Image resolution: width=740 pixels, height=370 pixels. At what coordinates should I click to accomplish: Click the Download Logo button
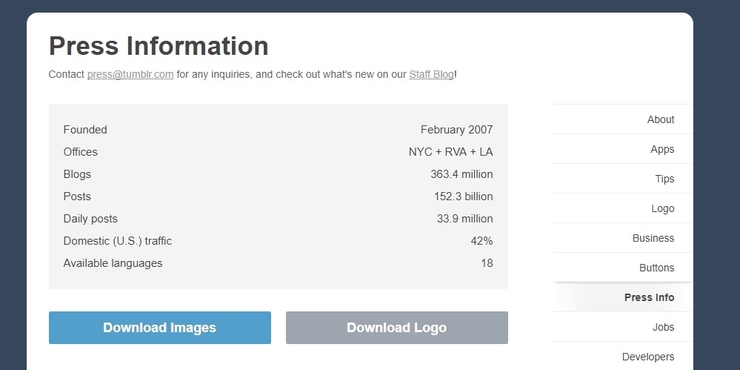click(397, 328)
